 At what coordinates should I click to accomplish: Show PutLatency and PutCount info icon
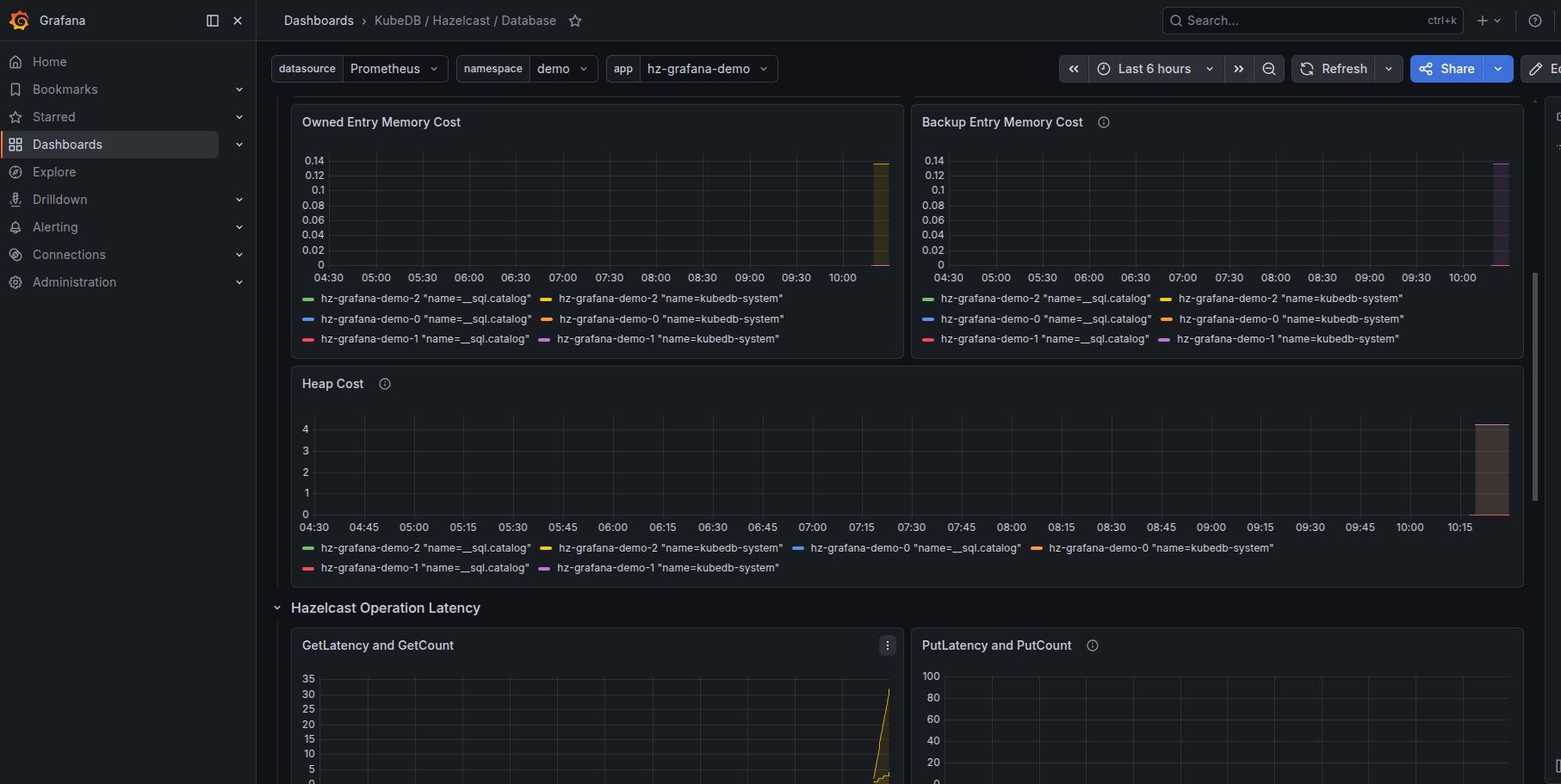point(1093,645)
